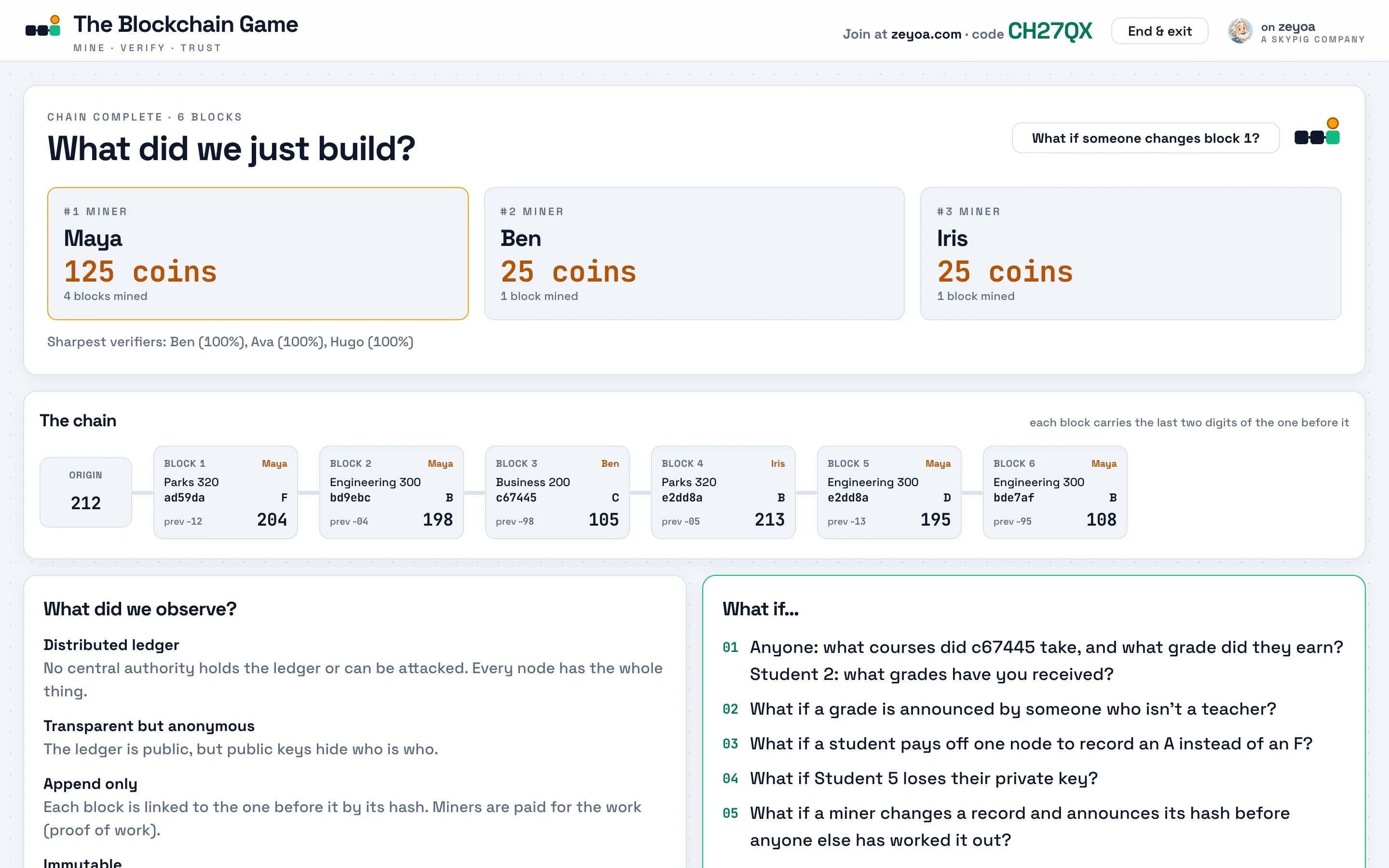This screenshot has width=1389, height=868.
Task: Click '4 blocks mined' text
Action: tap(106, 296)
